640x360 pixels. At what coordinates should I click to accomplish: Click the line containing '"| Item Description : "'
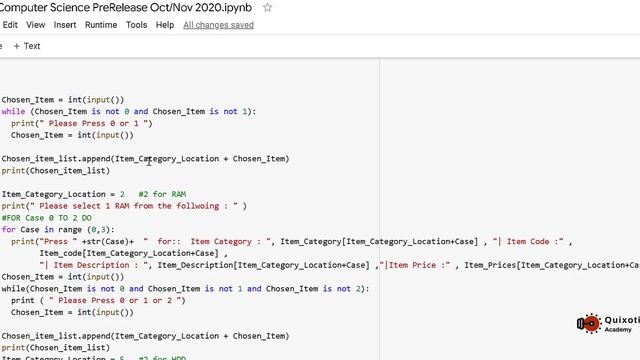(x=340, y=265)
